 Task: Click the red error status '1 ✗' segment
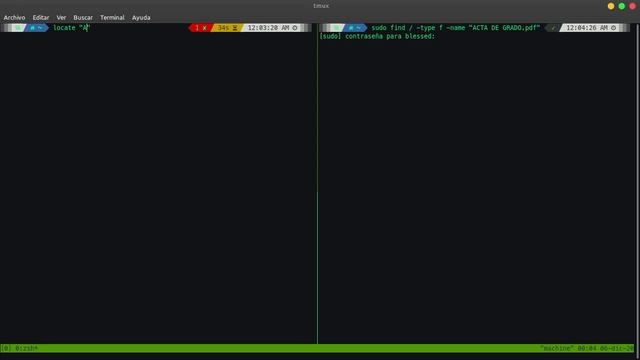click(x=200, y=28)
